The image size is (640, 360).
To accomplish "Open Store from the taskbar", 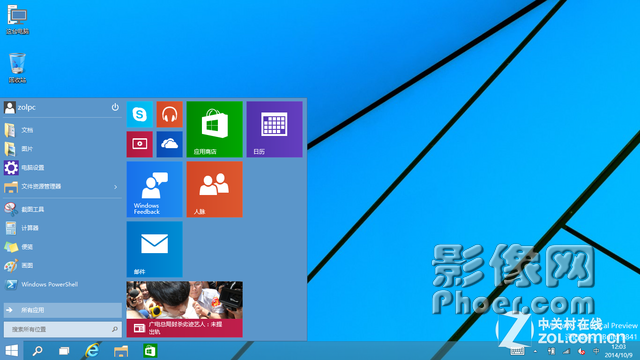I will click(150, 351).
